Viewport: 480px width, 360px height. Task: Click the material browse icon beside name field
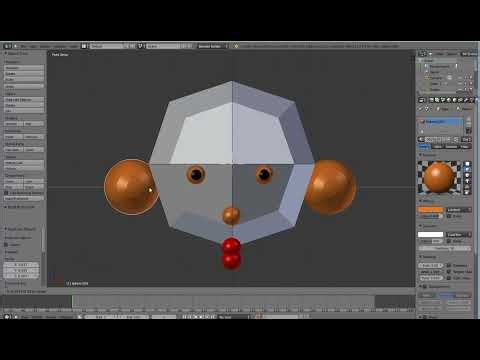pyautogui.click(x=421, y=139)
